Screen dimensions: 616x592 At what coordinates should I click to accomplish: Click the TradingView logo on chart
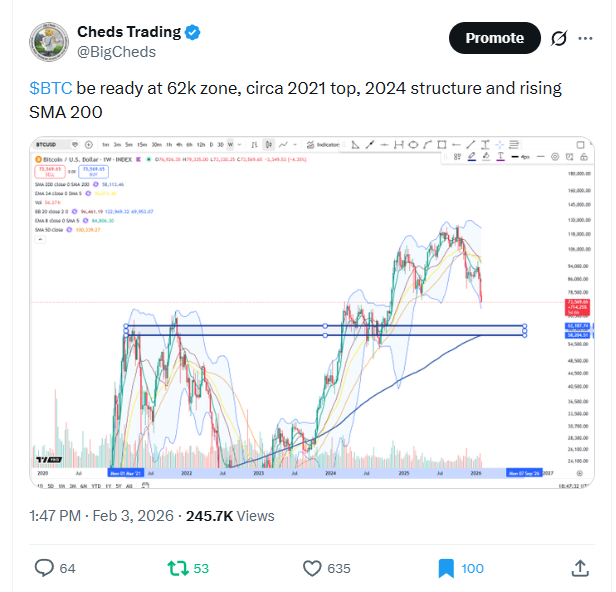click(41, 459)
